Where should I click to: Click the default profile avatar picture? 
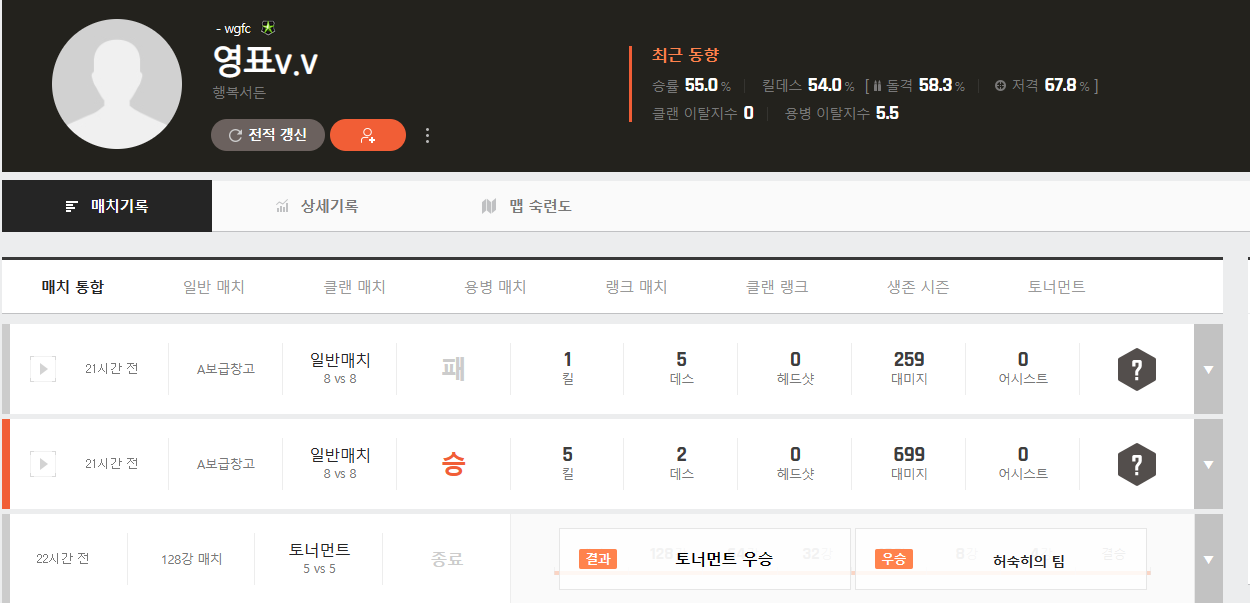pyautogui.click(x=117, y=84)
